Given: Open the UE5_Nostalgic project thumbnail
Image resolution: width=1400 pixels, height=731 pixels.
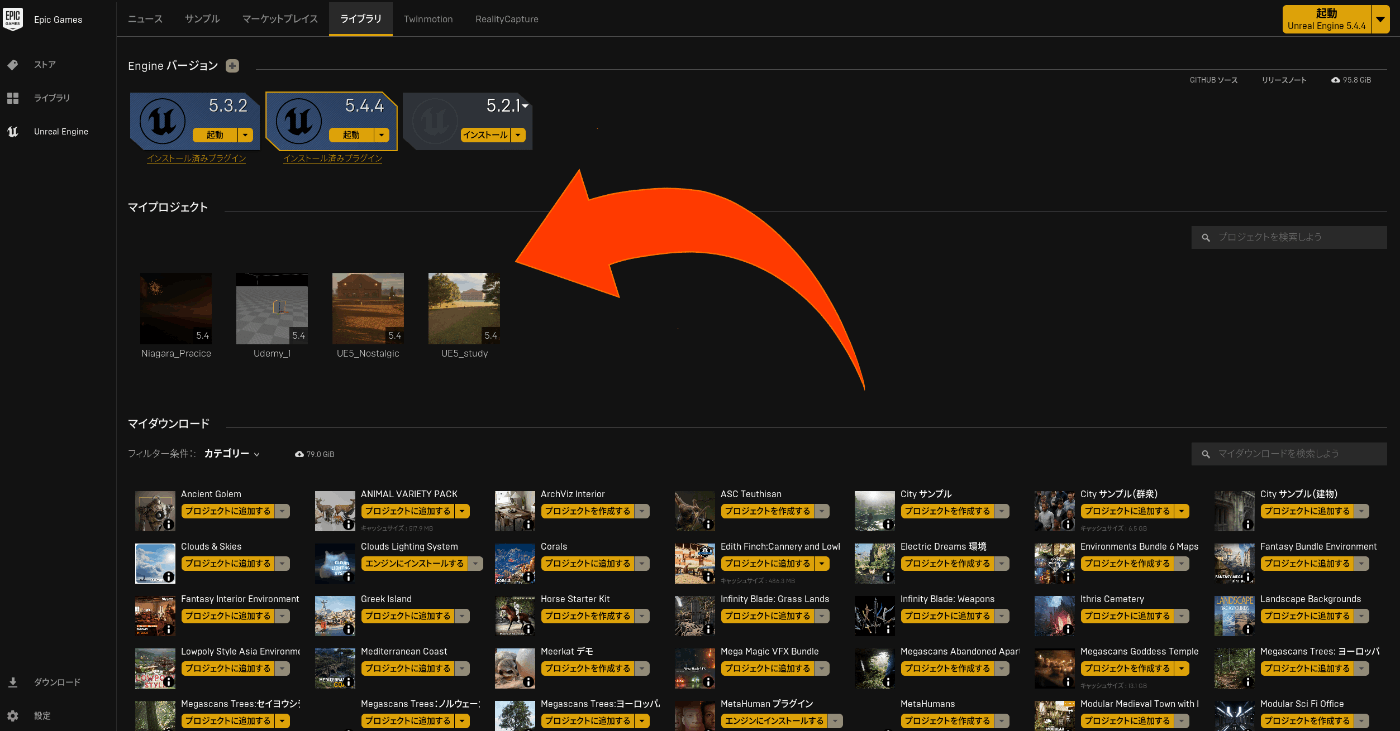Looking at the screenshot, I should (x=368, y=309).
